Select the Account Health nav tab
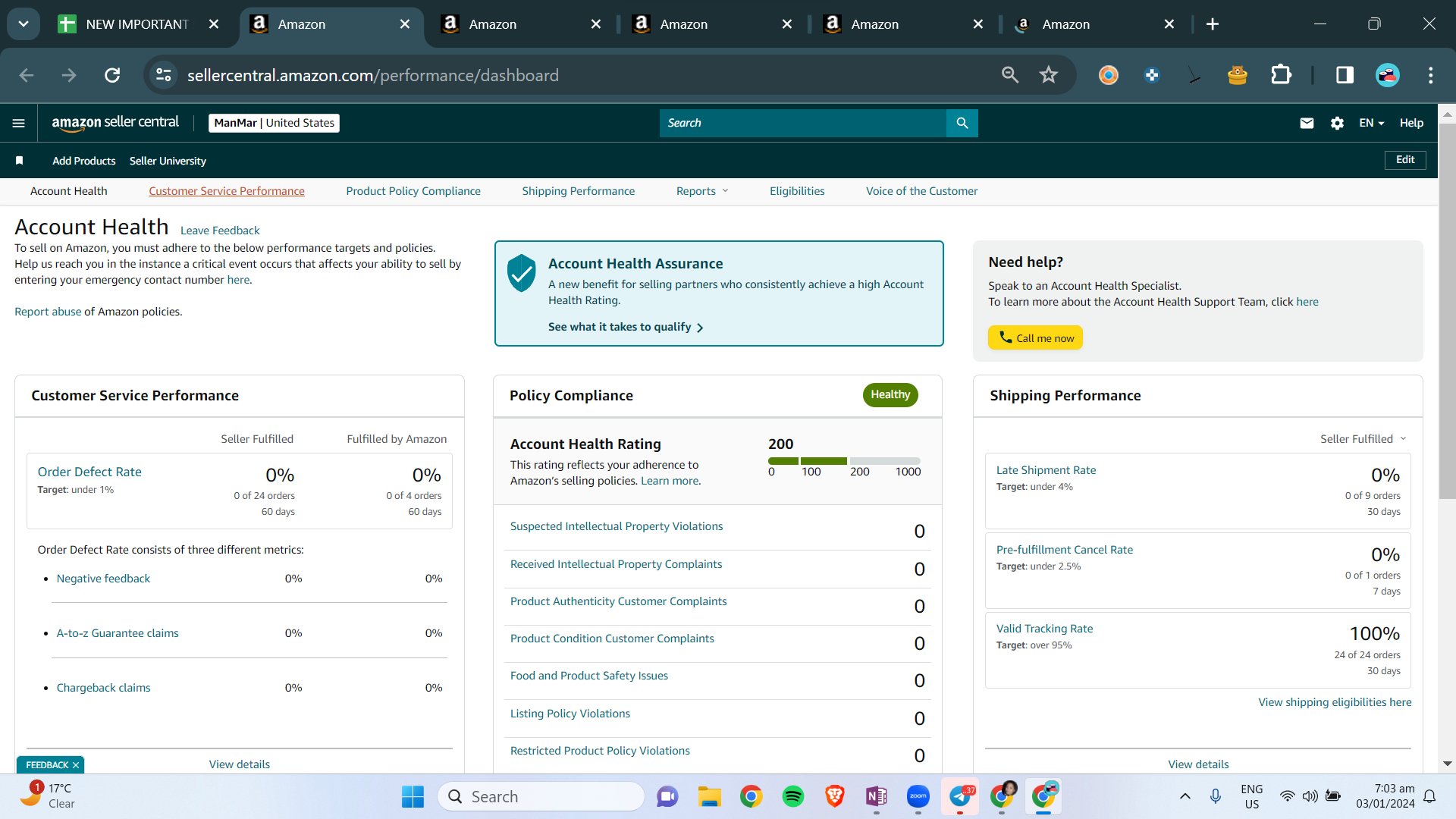Screen dimensions: 1456x819 tap(69, 191)
